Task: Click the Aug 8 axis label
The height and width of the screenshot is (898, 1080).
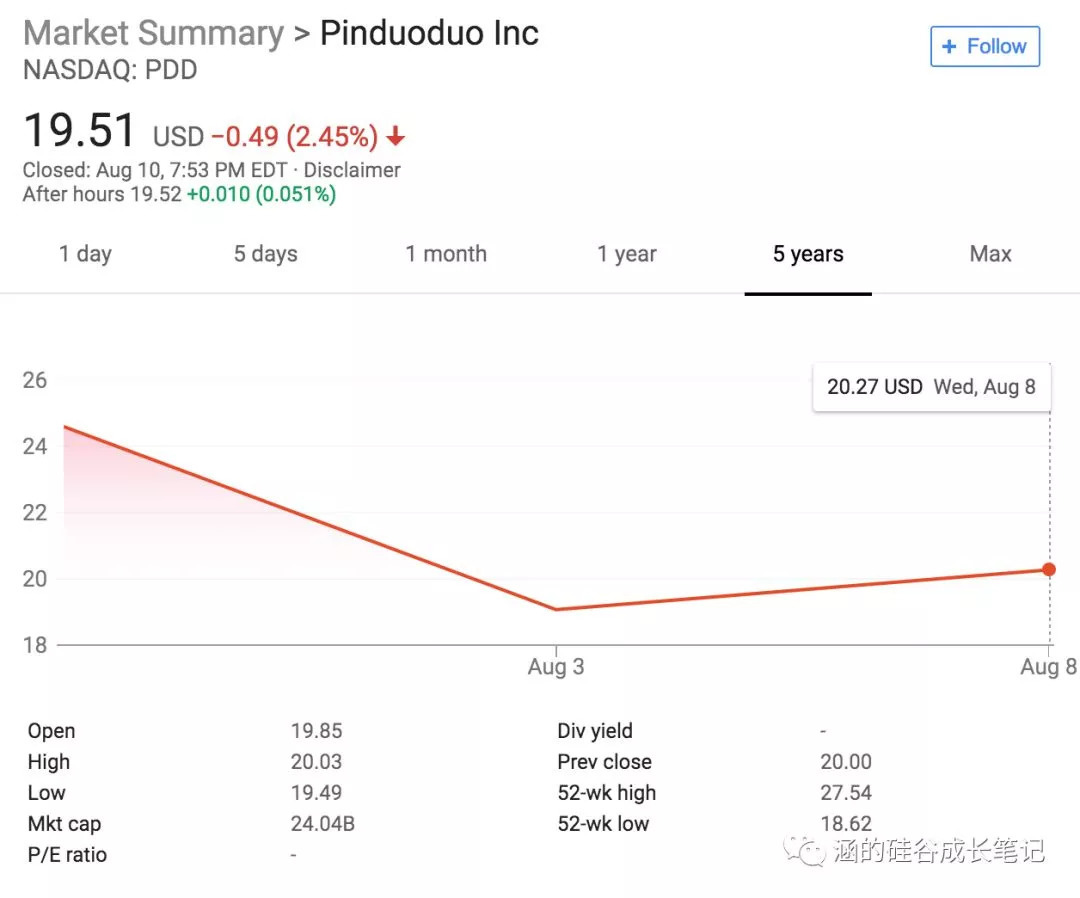Action: tap(1047, 667)
